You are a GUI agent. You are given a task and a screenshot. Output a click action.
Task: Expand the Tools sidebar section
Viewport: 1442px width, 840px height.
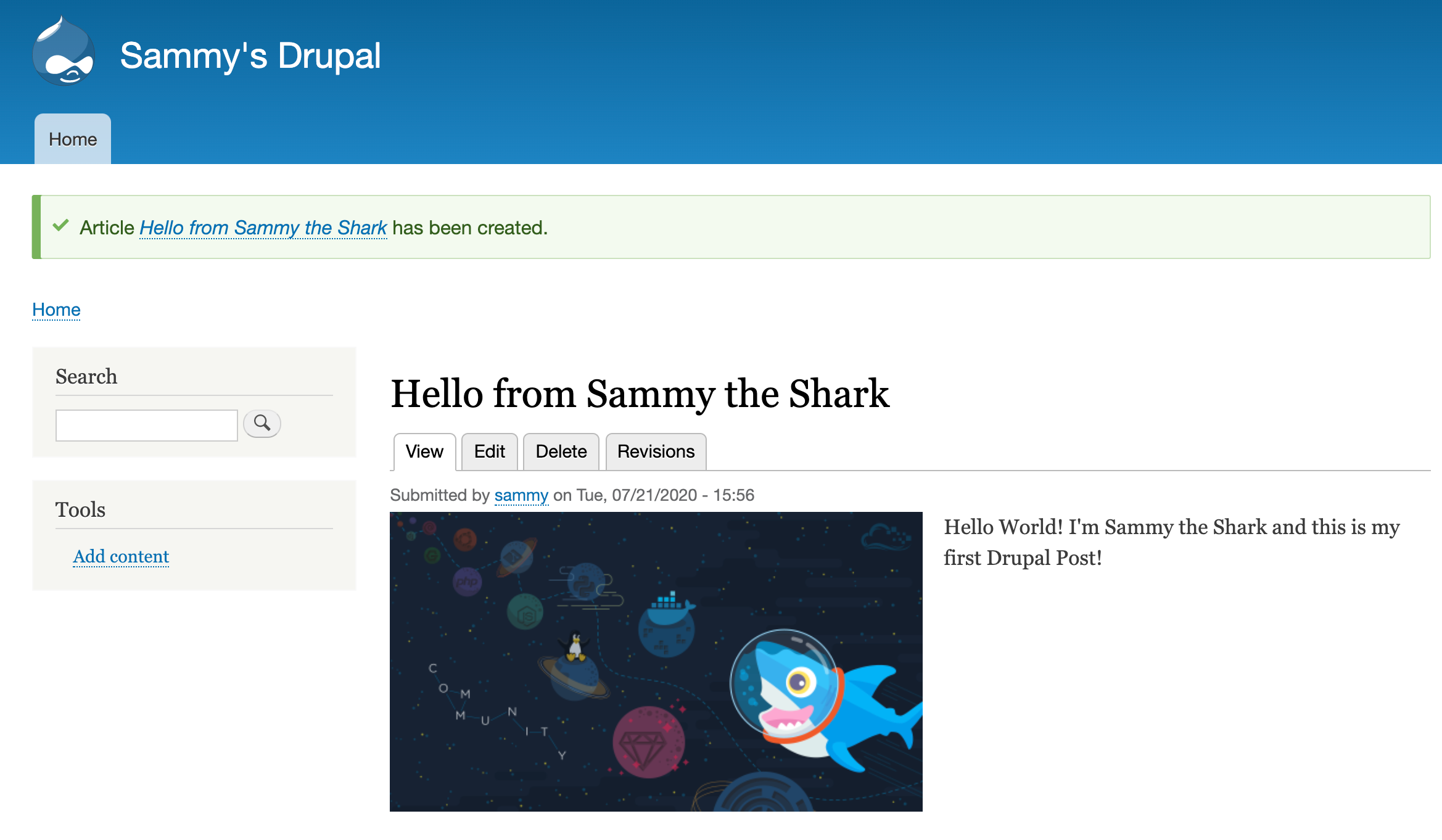tap(80, 510)
